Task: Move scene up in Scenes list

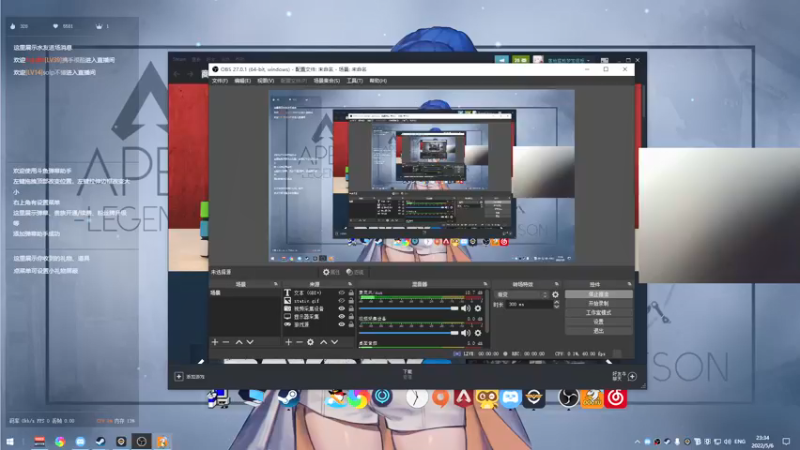Action: pos(239,342)
